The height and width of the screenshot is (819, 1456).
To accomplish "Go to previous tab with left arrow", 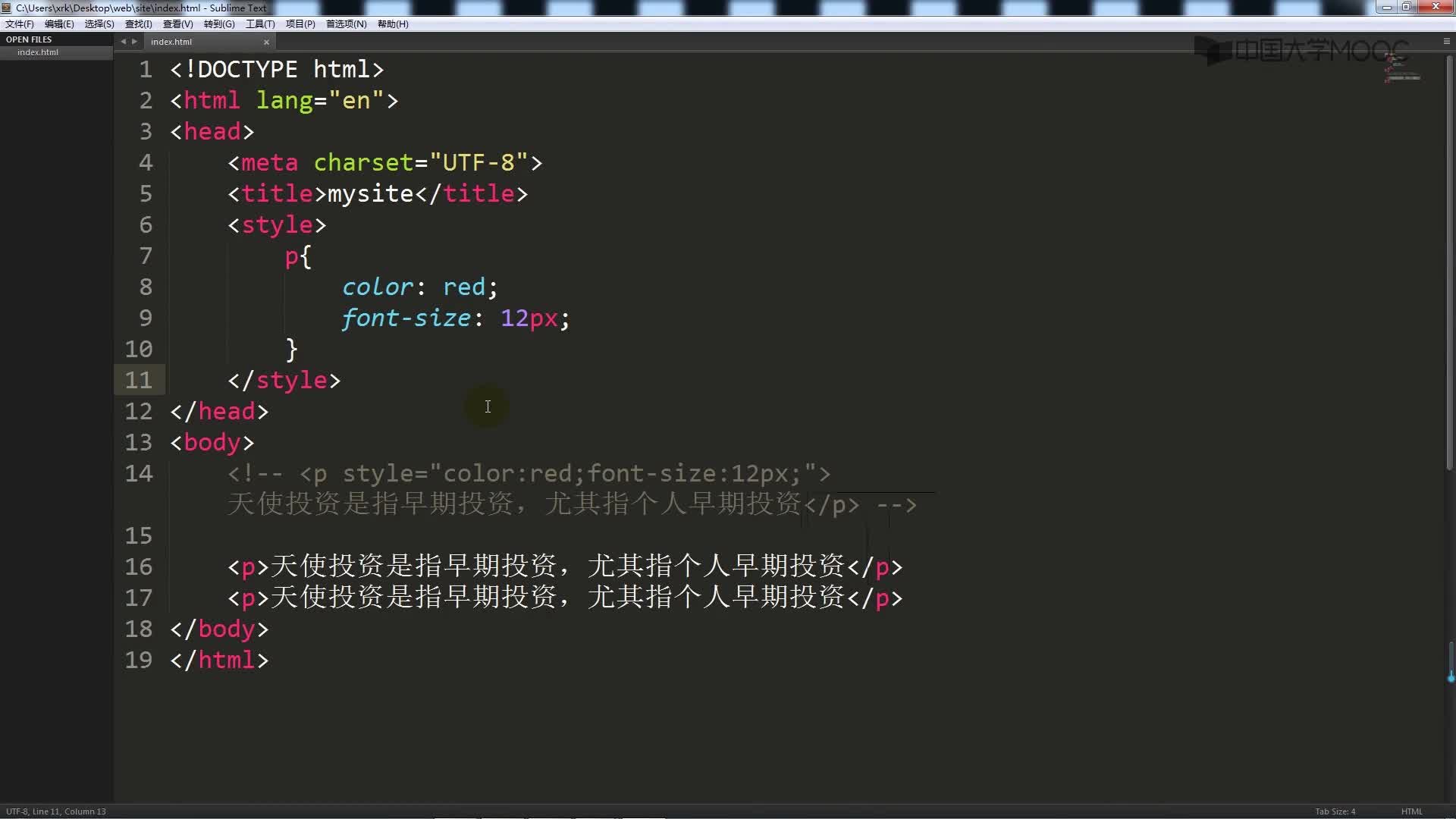I will (123, 42).
